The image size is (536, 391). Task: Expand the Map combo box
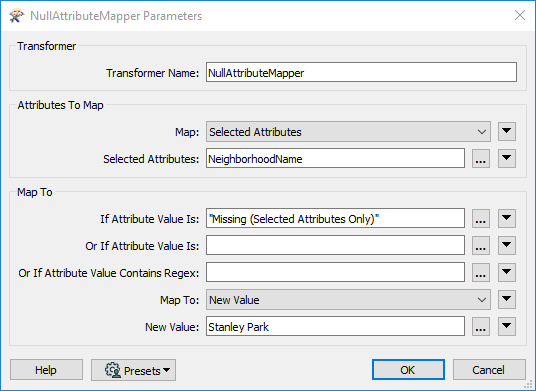pos(348,132)
